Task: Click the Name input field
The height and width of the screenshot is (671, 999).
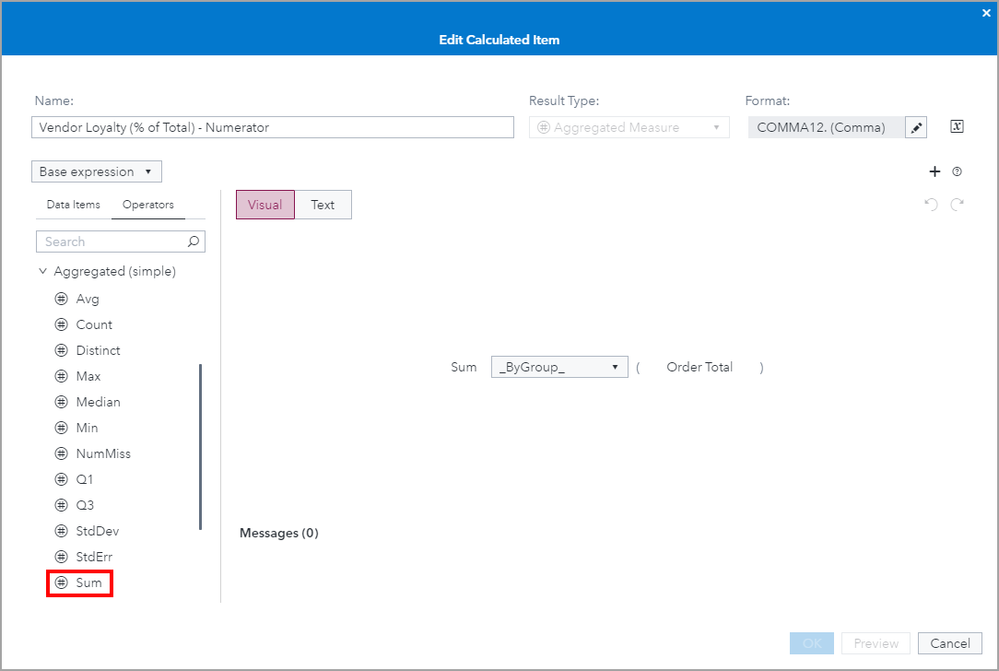Action: [272, 128]
